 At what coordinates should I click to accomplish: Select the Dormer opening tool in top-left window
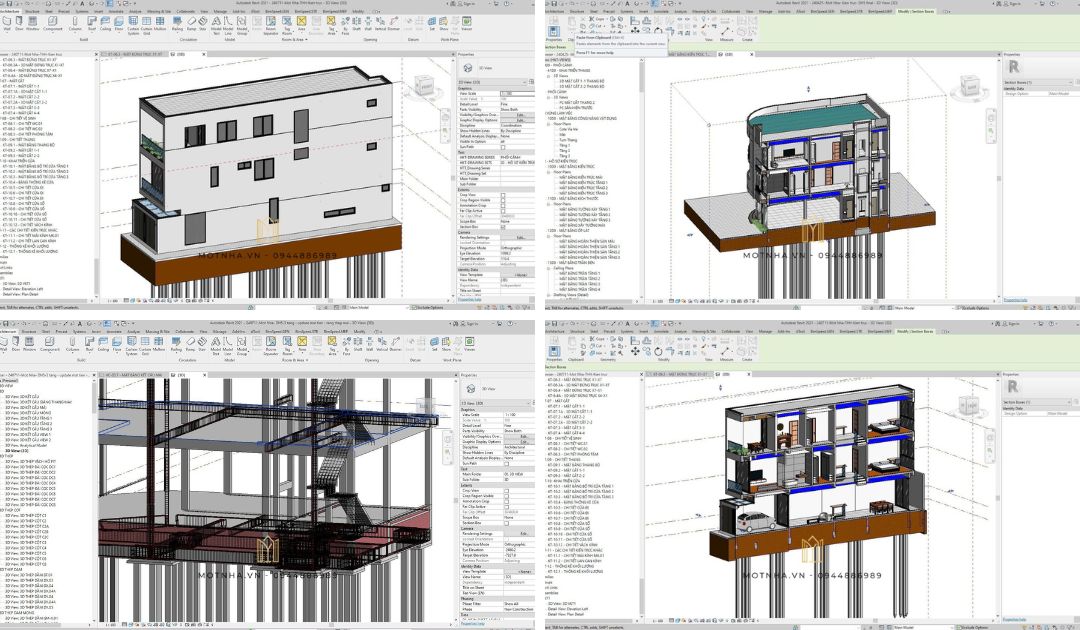pyautogui.click(x=393, y=24)
